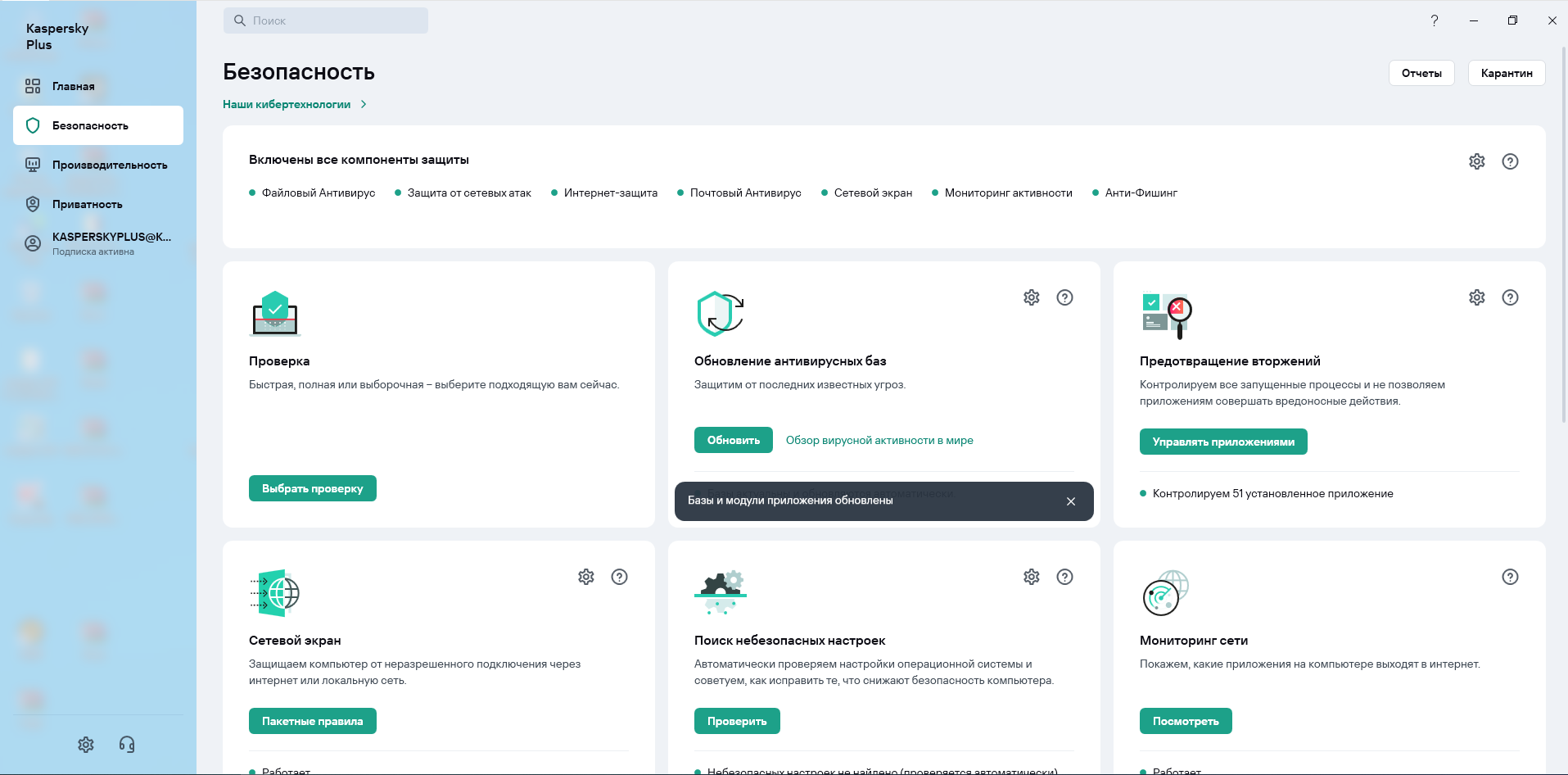This screenshot has width=1568, height=775.
Task: Open Наши кибертехнологии link
Action: (287, 104)
